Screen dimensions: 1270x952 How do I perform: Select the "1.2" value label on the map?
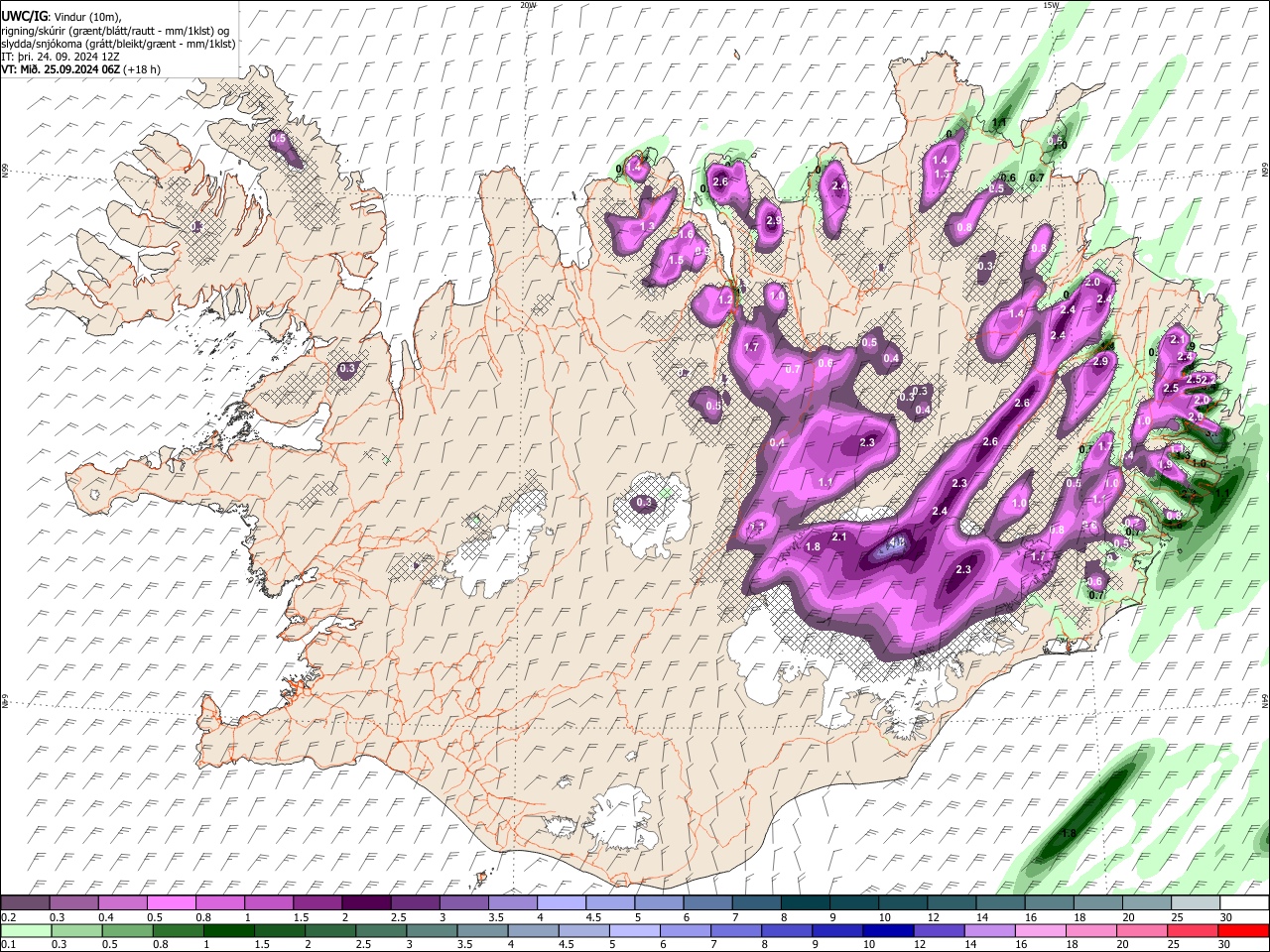pyautogui.click(x=725, y=299)
